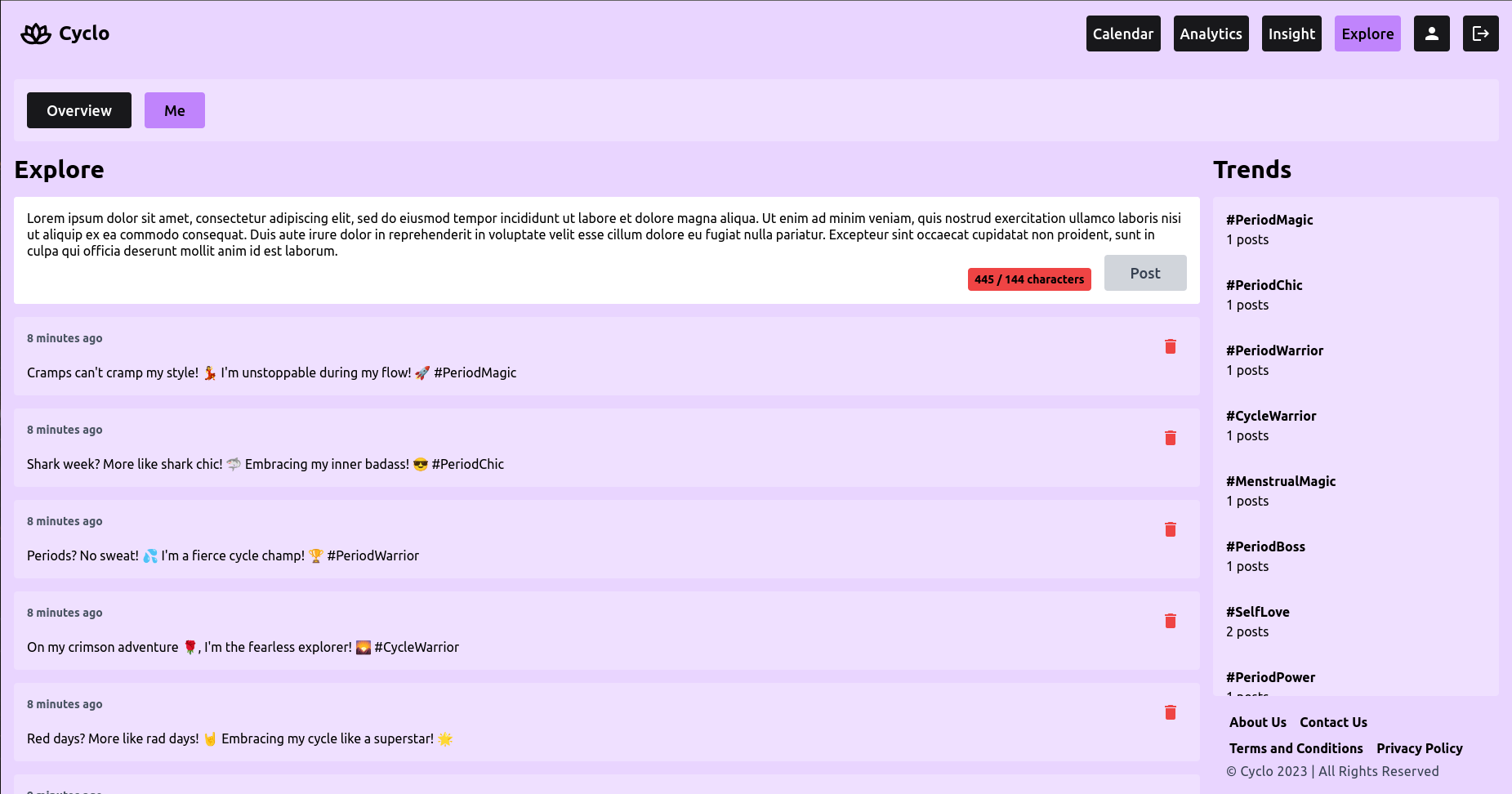Click the '© Cyclo 2023 | All Rights Reserved' text
This screenshot has width=1512, height=794.
coord(1332,771)
